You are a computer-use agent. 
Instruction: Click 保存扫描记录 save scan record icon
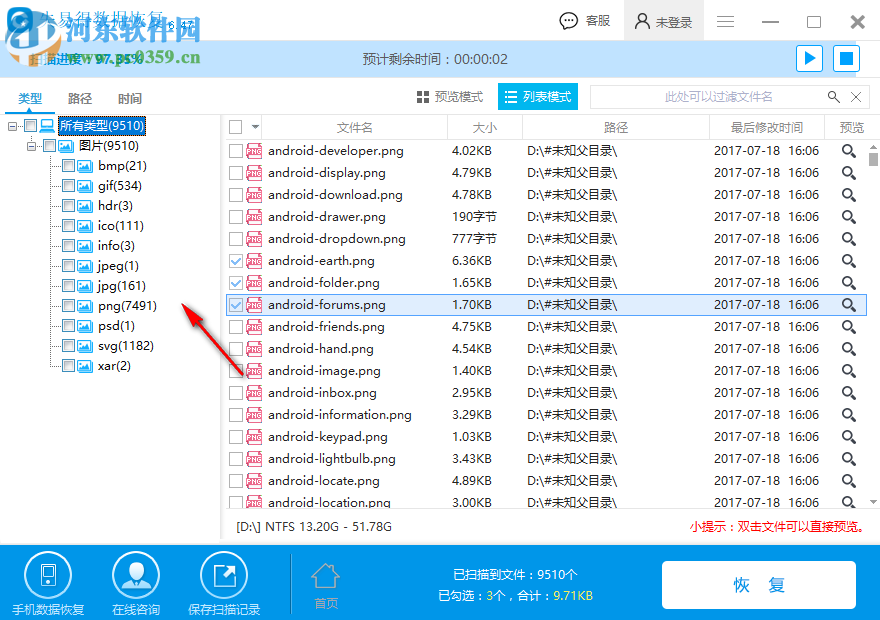(x=224, y=576)
